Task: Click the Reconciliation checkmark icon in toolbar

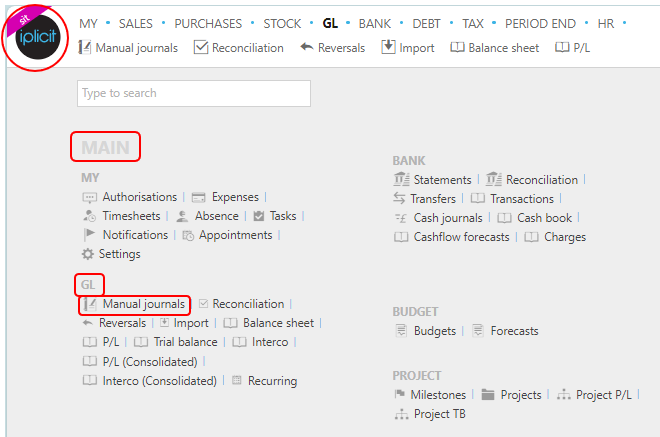Action: (201, 47)
